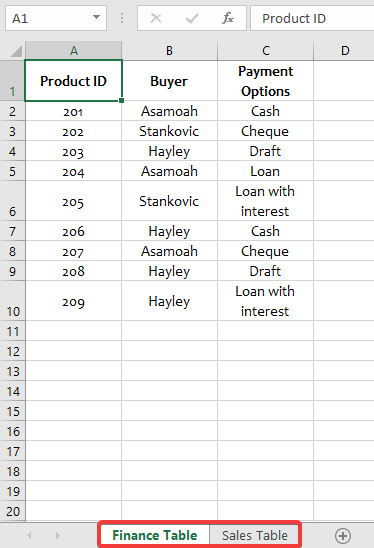This screenshot has height=548, width=374.
Task: Select column D header
Action: click(x=345, y=51)
